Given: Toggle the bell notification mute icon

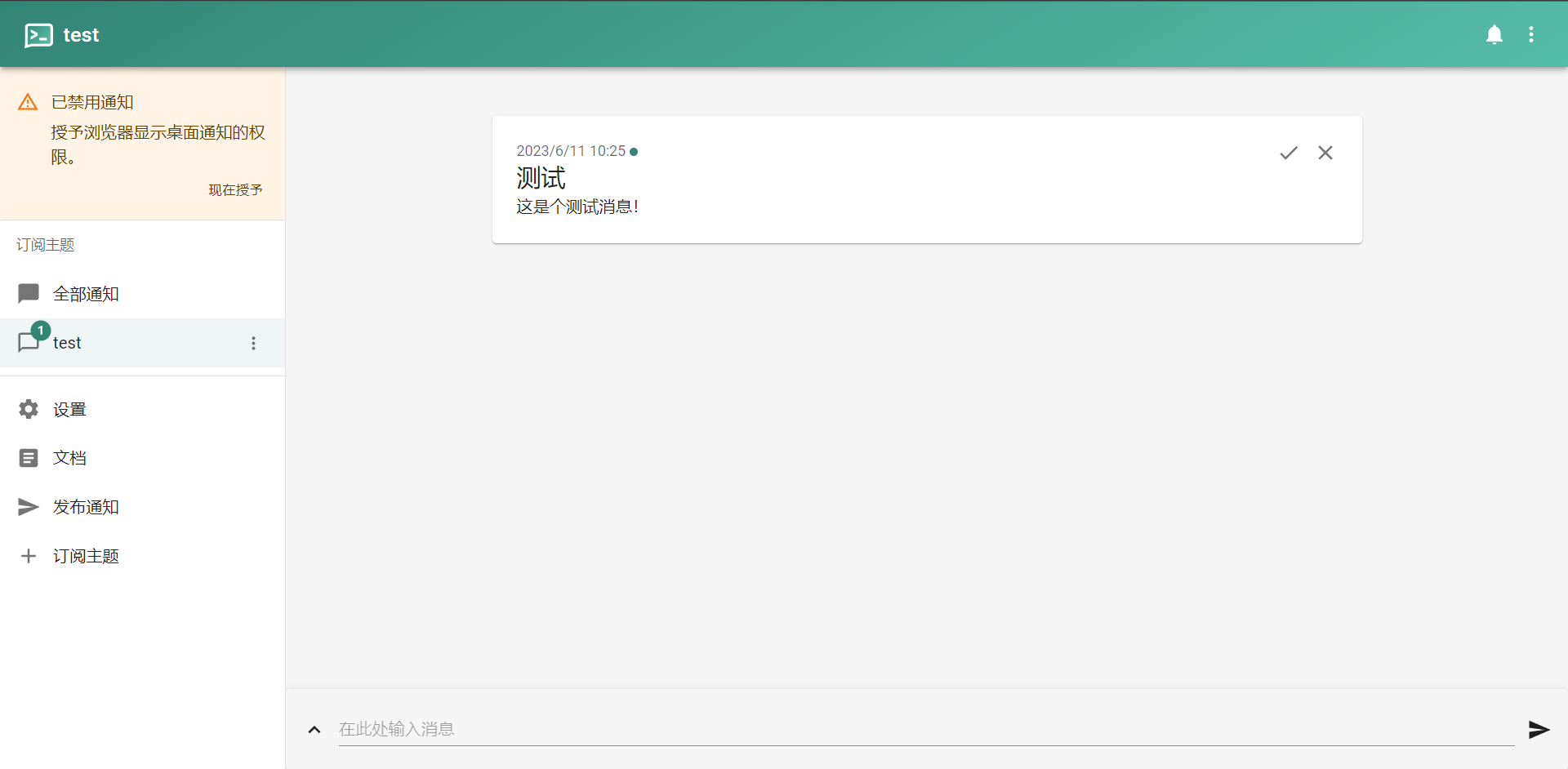Looking at the screenshot, I should (1494, 34).
